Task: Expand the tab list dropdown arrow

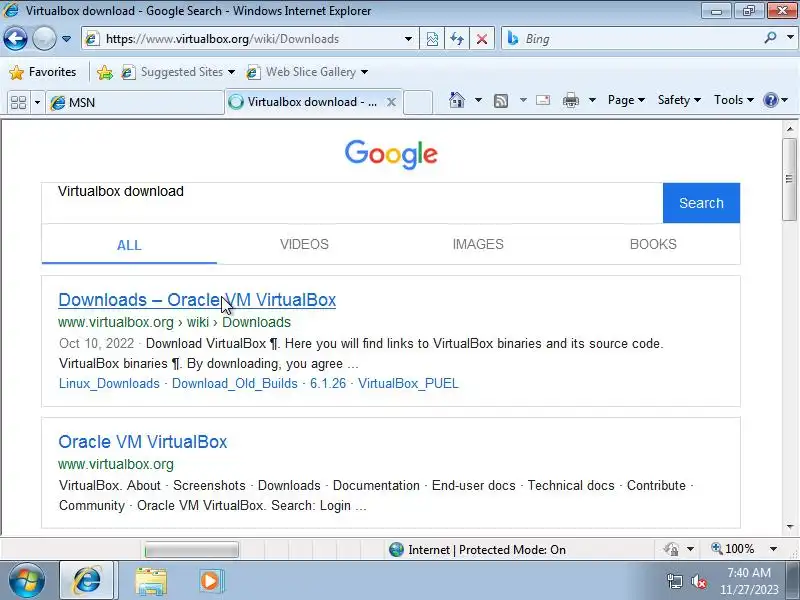Action: click(x=37, y=102)
